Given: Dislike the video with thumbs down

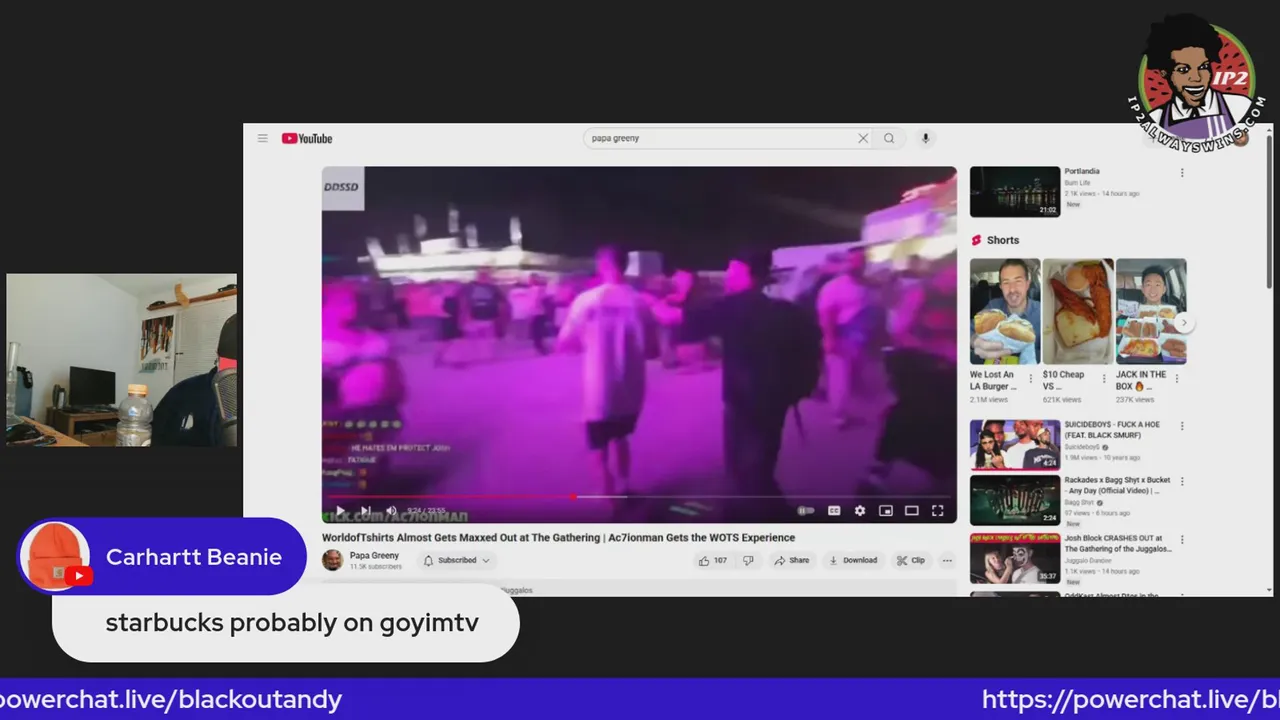Looking at the screenshot, I should [748, 560].
